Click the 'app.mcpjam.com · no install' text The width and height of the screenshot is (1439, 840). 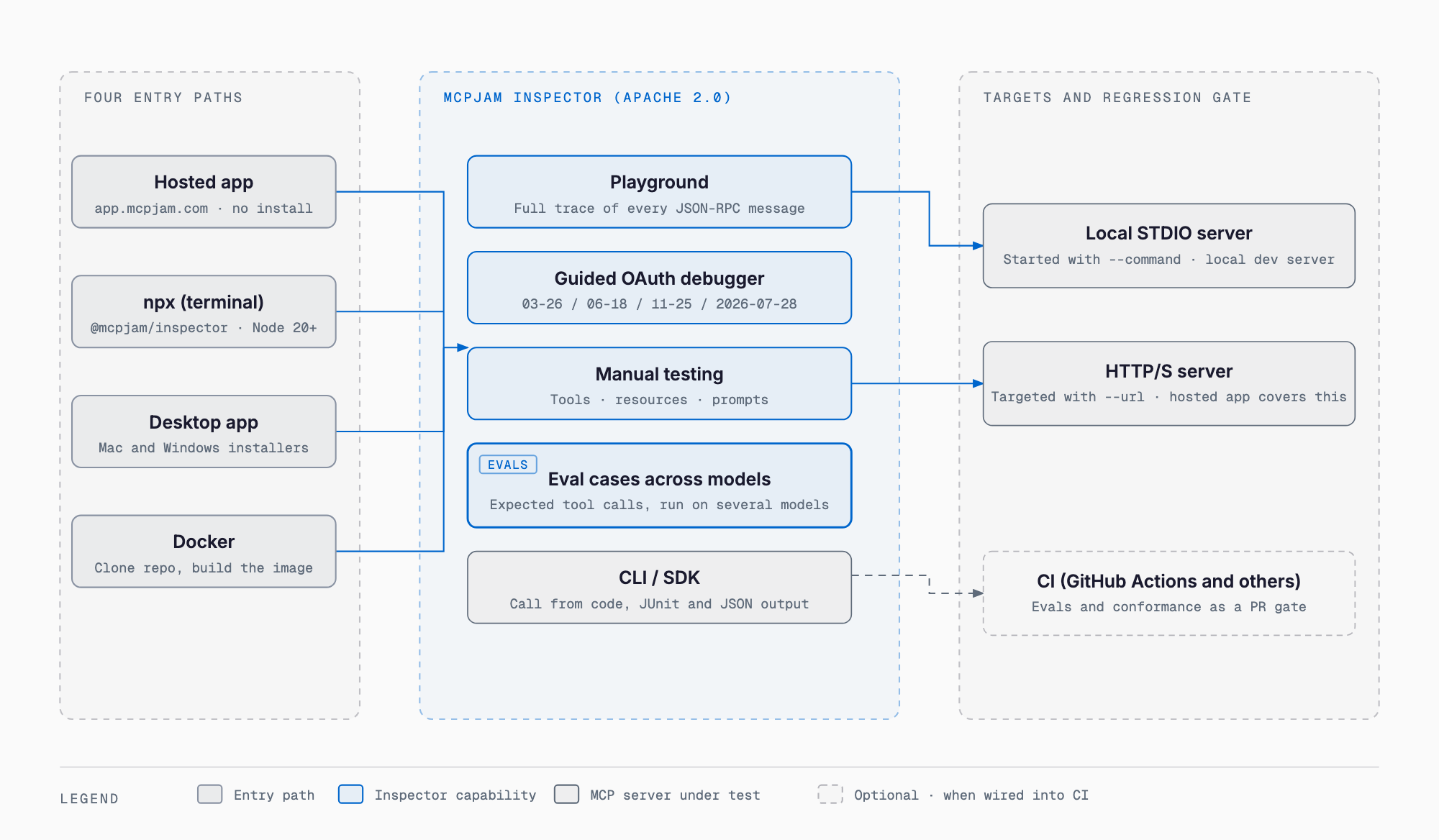point(204,209)
